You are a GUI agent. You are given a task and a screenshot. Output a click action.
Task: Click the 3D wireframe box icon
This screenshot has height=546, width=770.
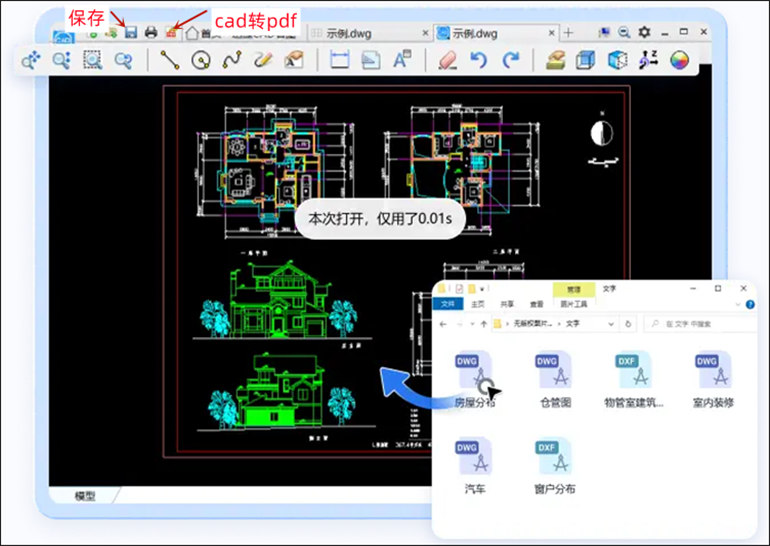pyautogui.click(x=585, y=60)
